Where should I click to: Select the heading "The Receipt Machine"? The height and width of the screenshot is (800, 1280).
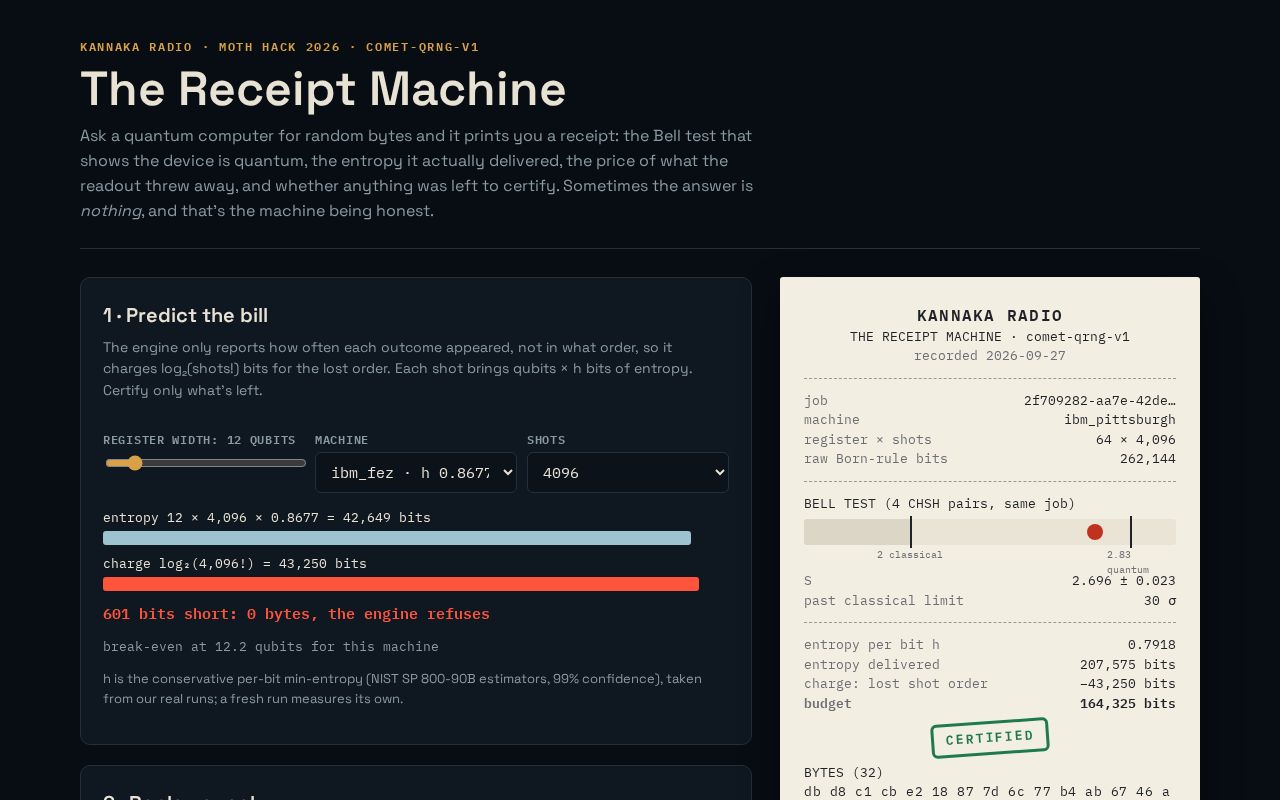click(x=323, y=89)
